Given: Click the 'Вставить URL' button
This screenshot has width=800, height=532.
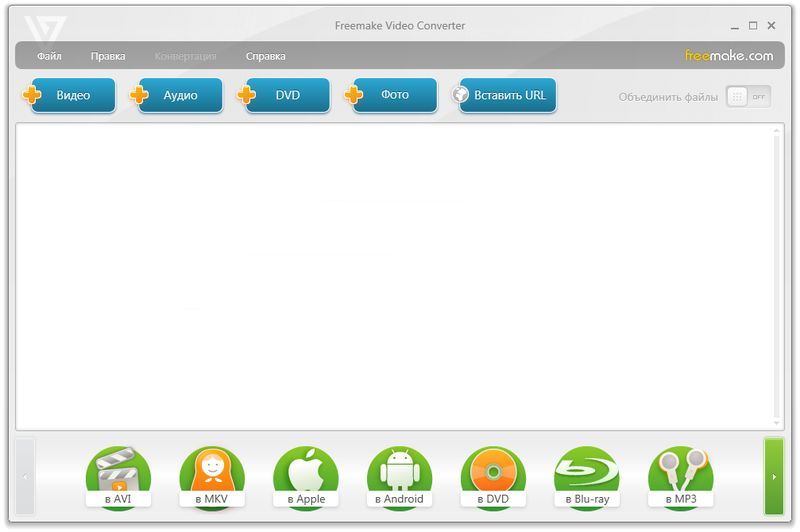Looking at the screenshot, I should (507, 96).
